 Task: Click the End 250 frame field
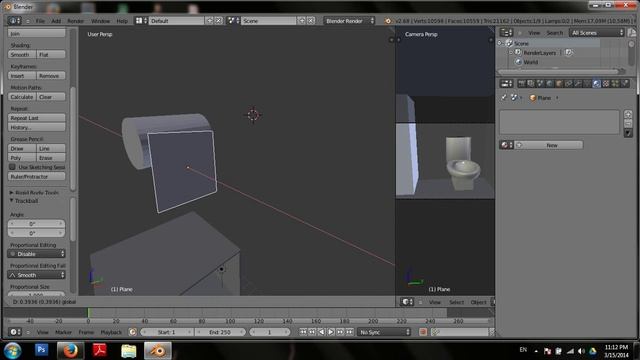click(220, 332)
